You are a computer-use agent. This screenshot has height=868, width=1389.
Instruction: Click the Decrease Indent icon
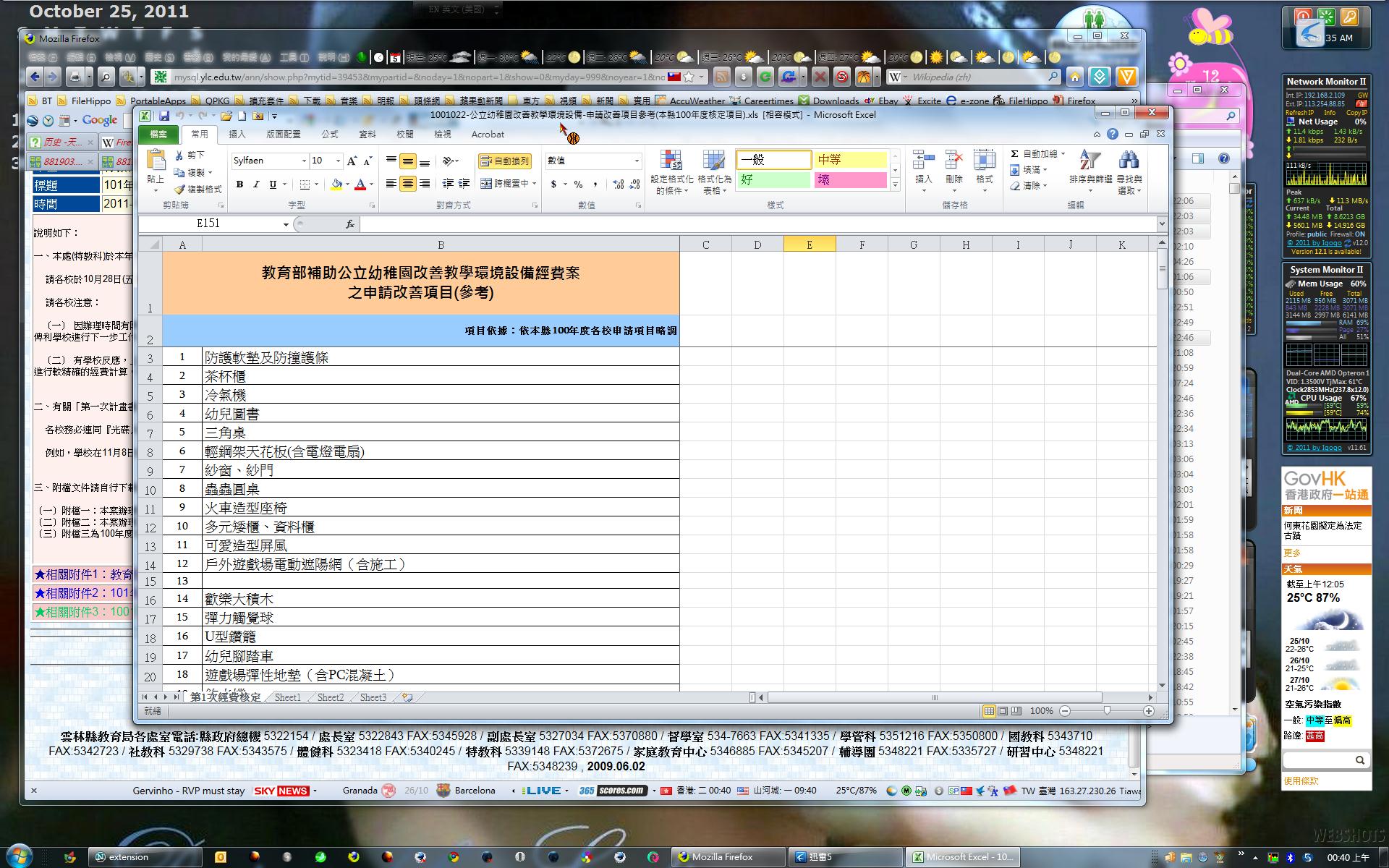point(448,184)
